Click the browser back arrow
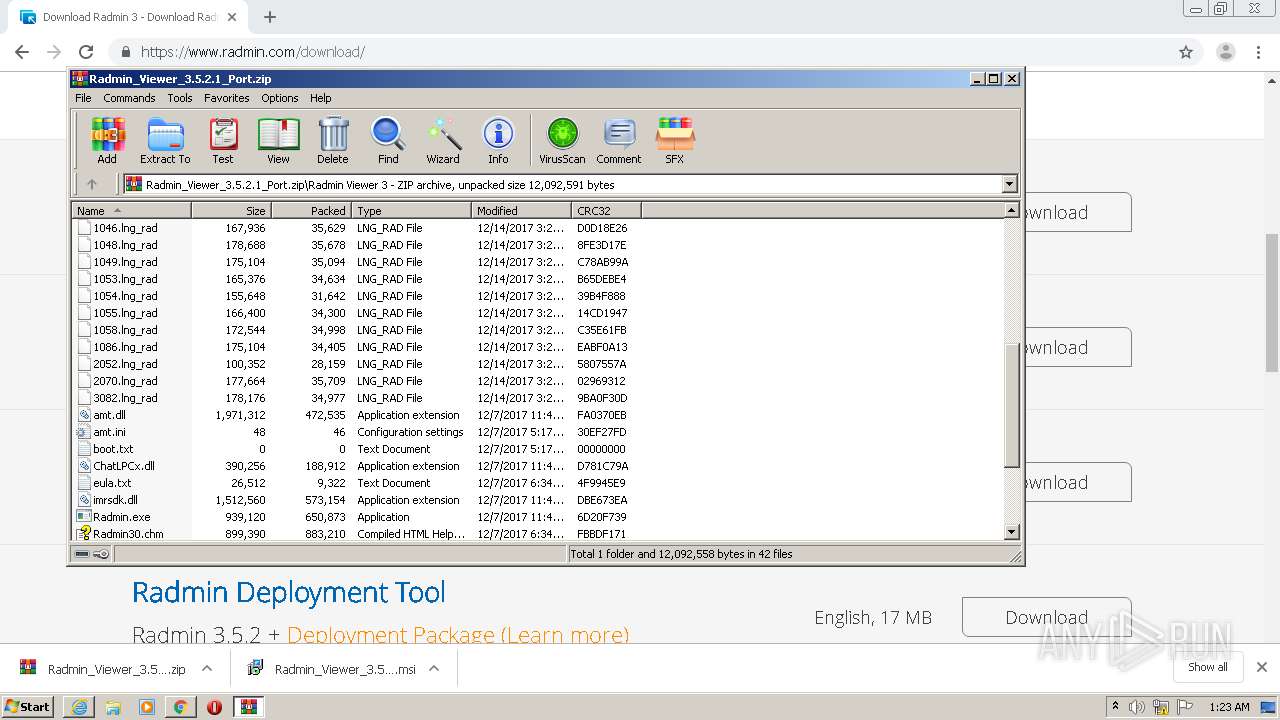Screen dimensions: 1280x720 pos(22,52)
